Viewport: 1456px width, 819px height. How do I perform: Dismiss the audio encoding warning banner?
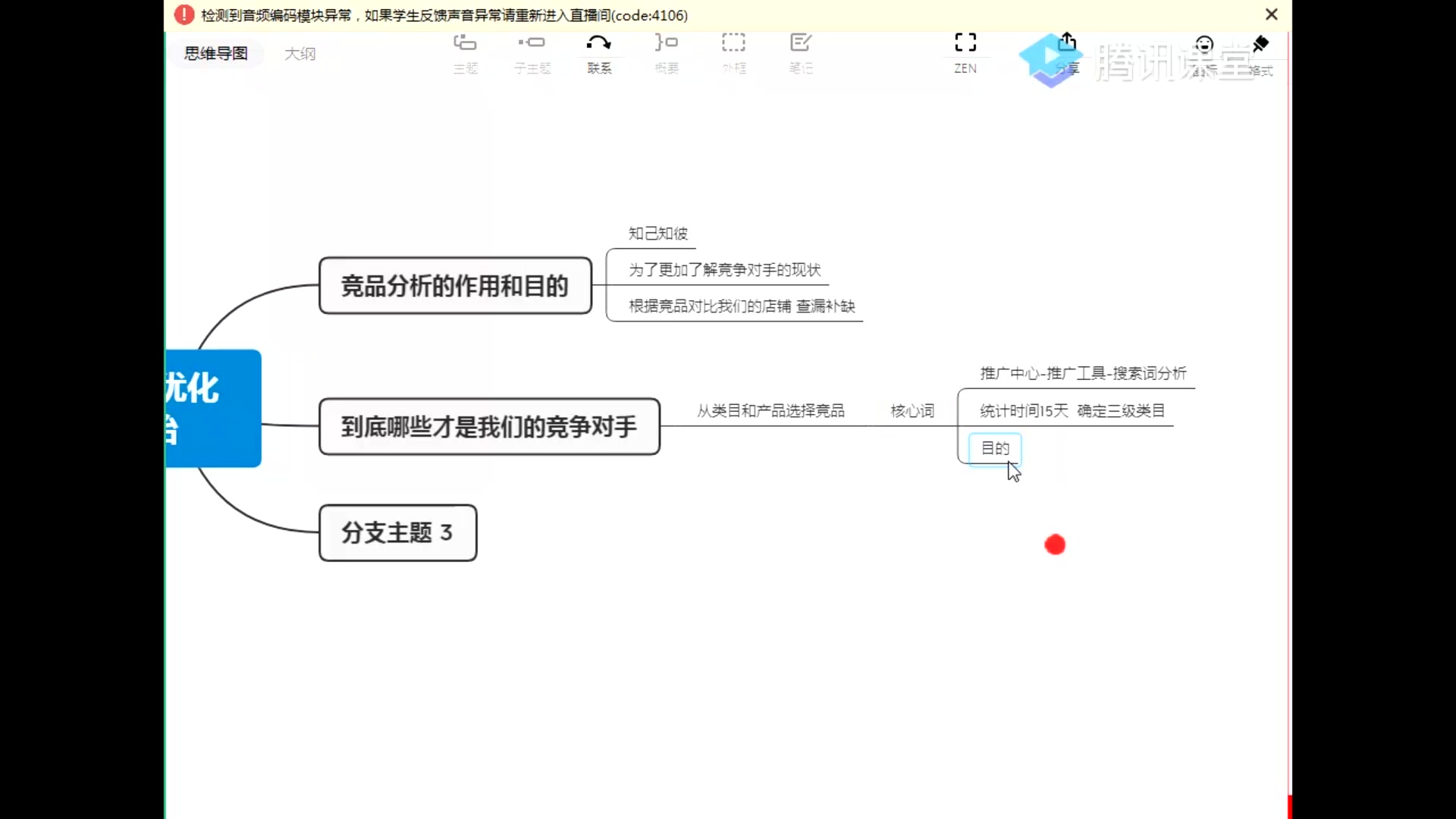(1272, 14)
